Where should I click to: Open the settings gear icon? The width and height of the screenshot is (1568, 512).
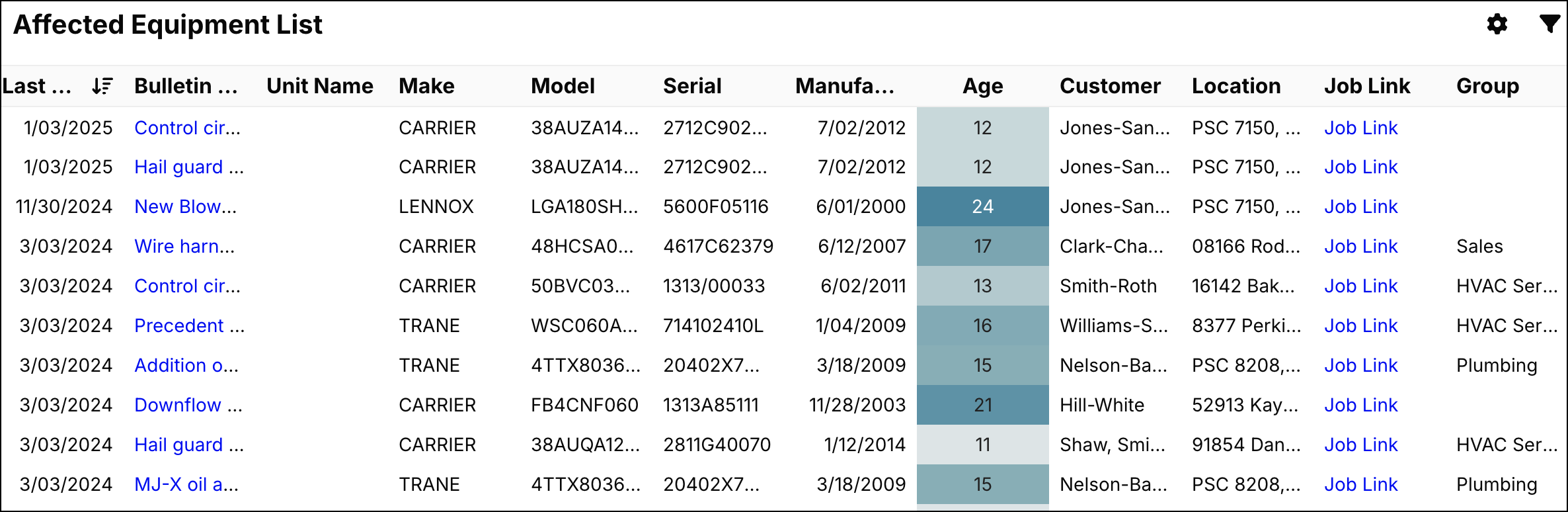tap(1497, 24)
